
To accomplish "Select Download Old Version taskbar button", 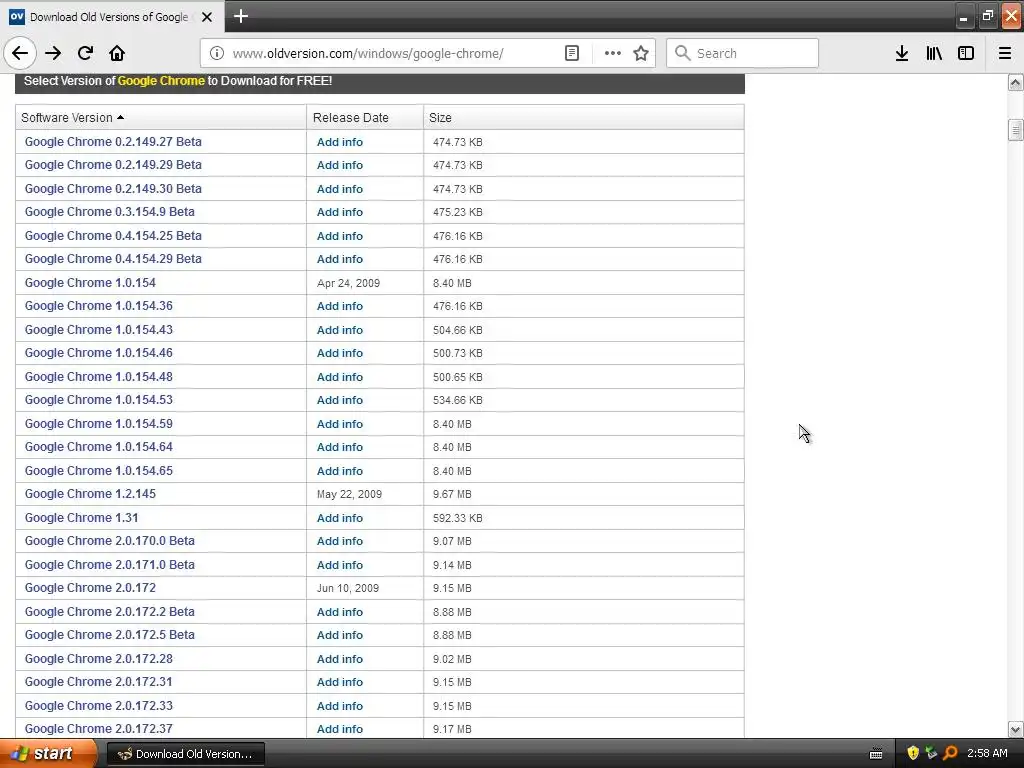I will 185,754.
